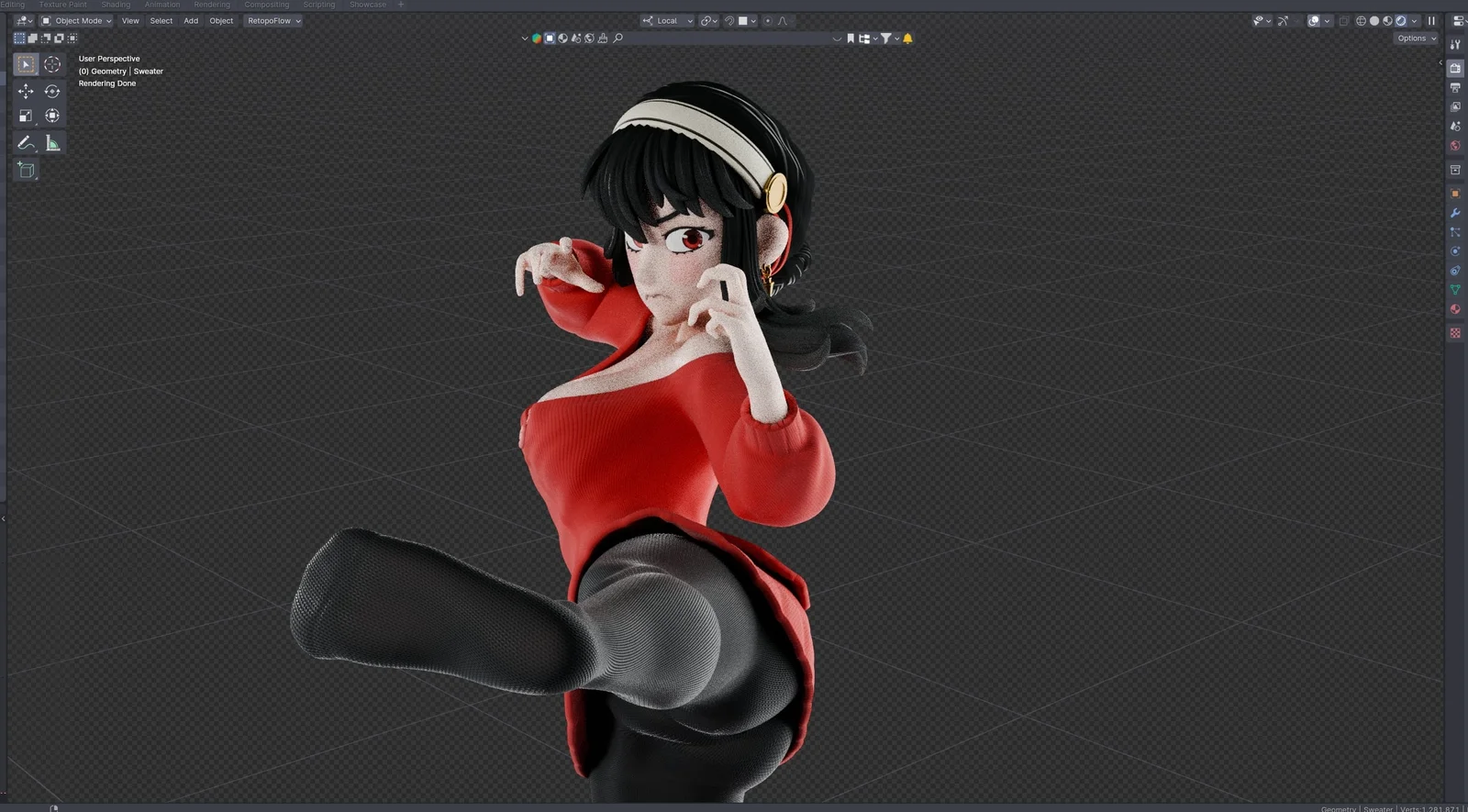
Task: Click the yellow notification bell icon
Action: (x=907, y=39)
